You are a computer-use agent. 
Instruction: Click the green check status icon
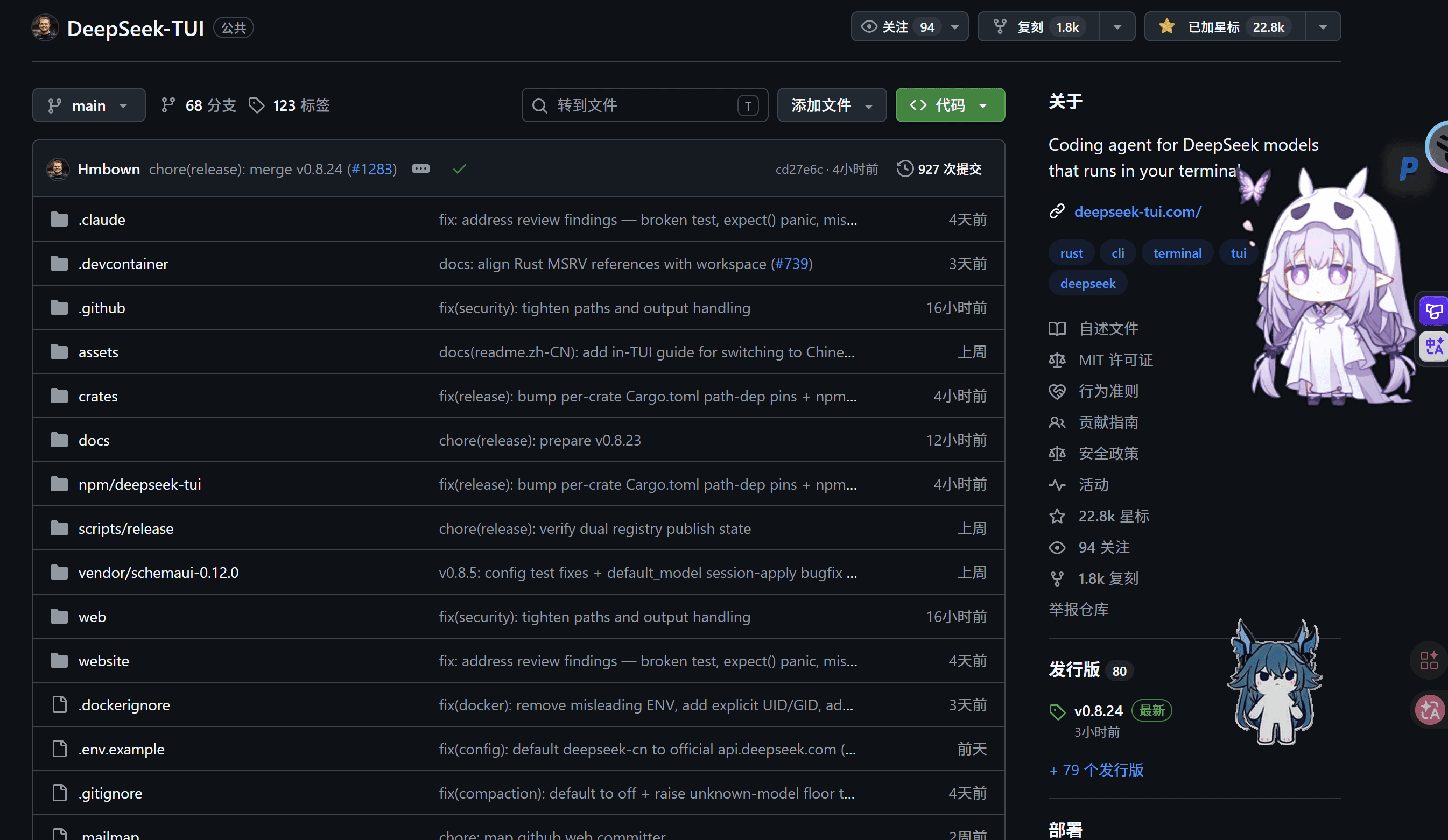click(459, 169)
